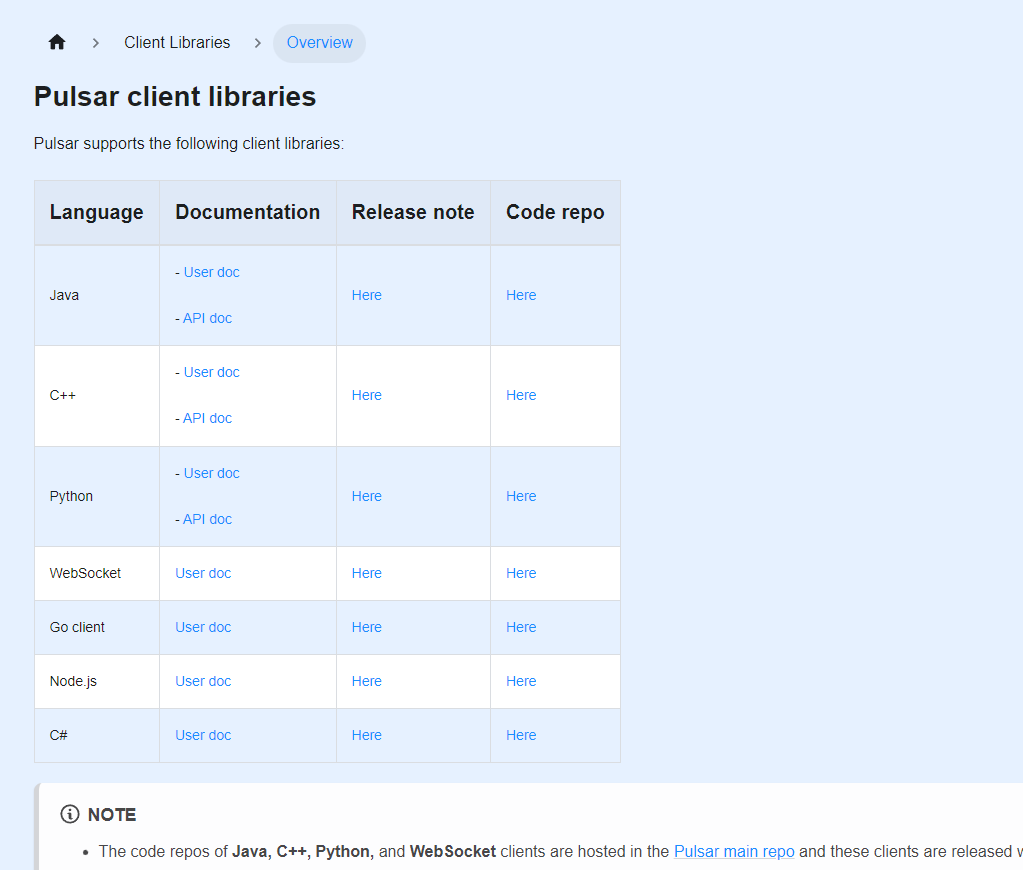Open Node.js User doc link

pyautogui.click(x=203, y=681)
